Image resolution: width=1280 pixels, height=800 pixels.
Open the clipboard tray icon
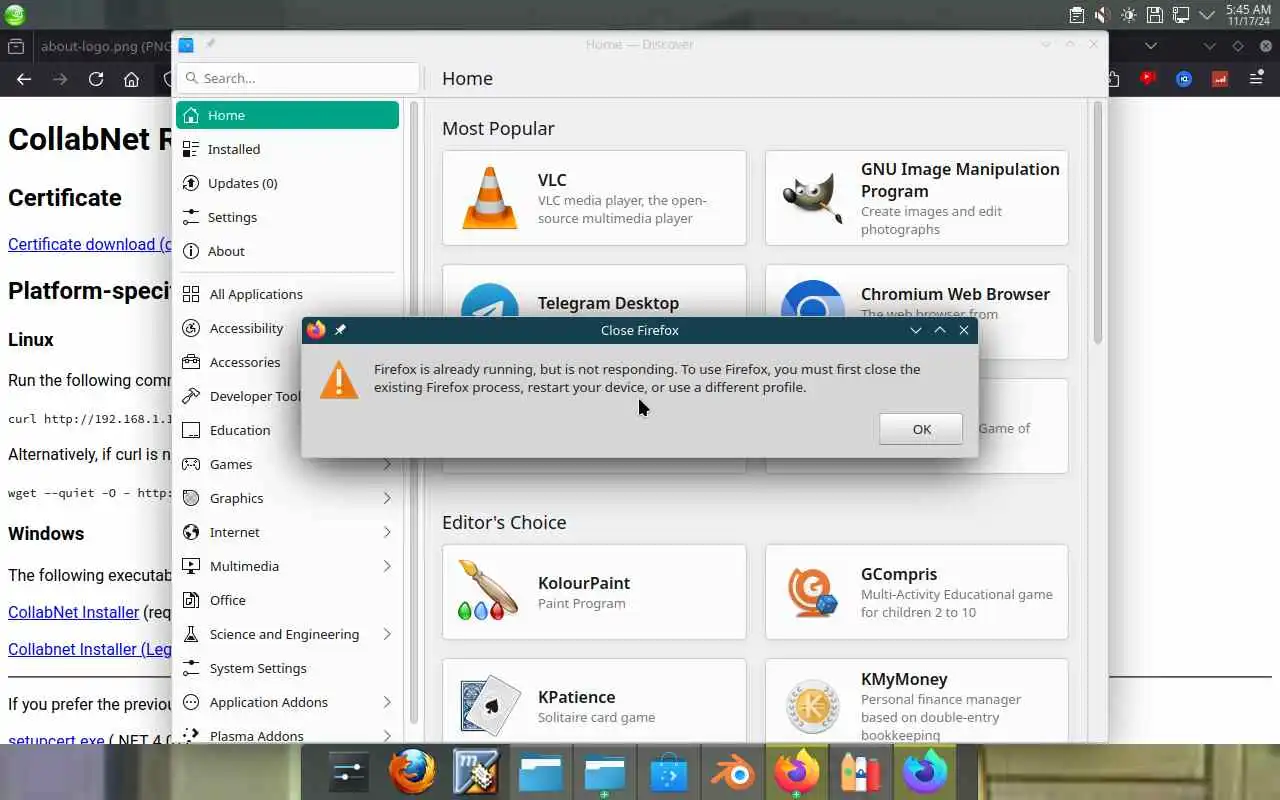(1076, 15)
